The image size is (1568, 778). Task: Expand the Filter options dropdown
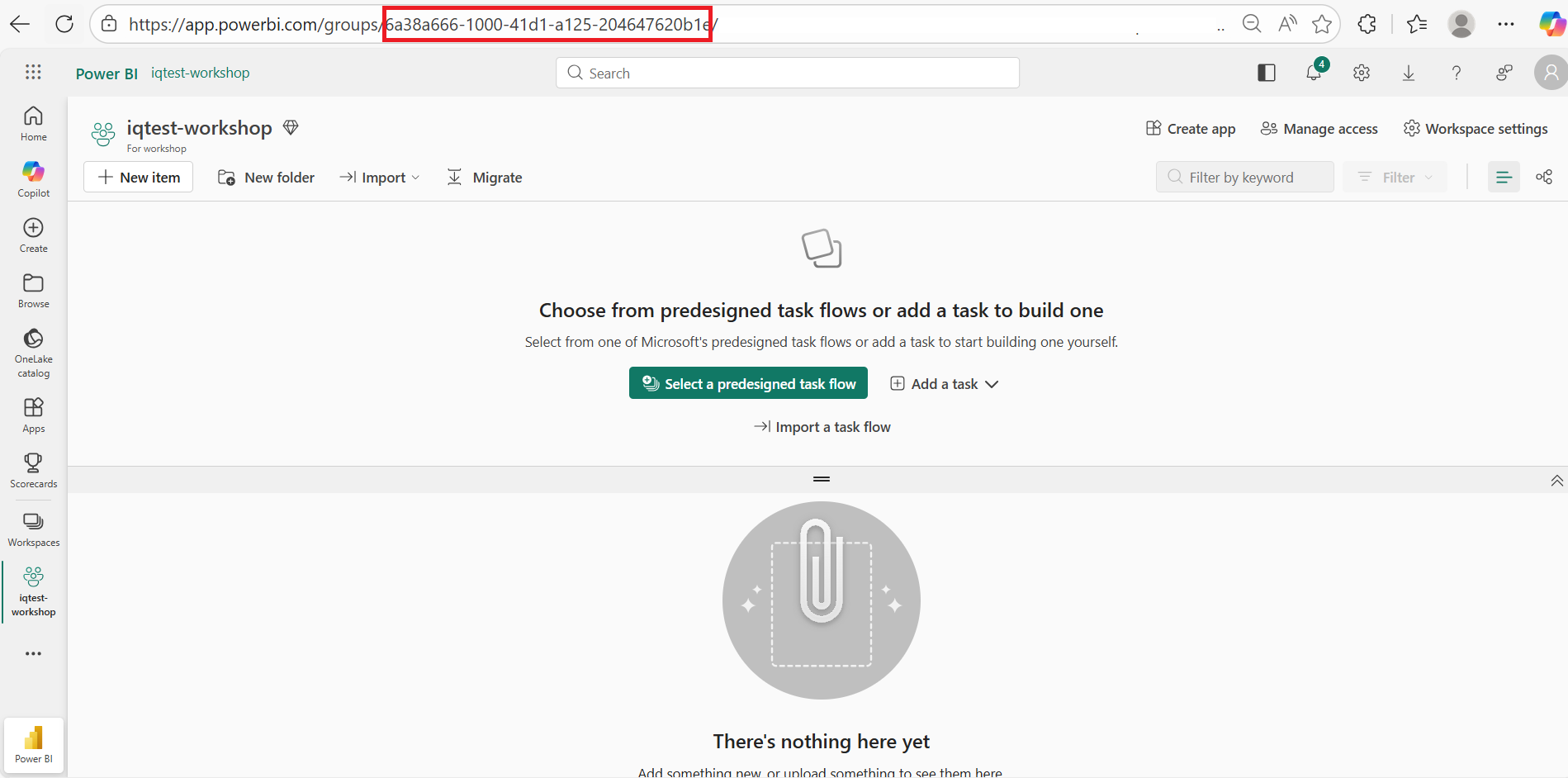click(1394, 176)
